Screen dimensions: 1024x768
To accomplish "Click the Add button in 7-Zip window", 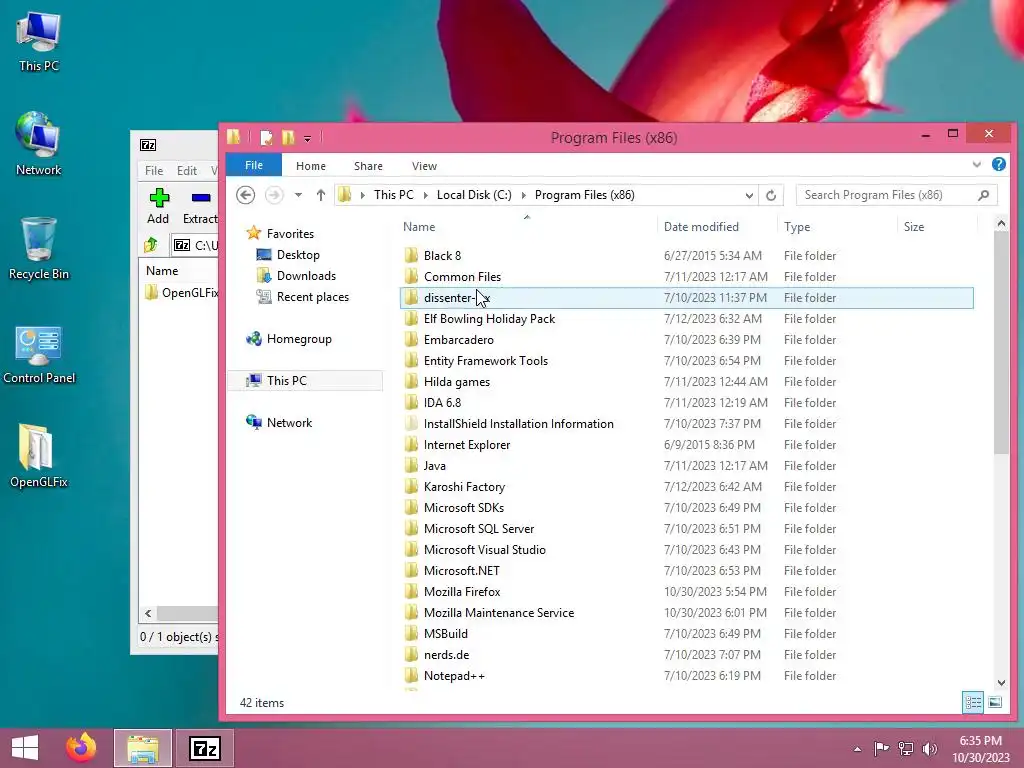I will pyautogui.click(x=158, y=206).
